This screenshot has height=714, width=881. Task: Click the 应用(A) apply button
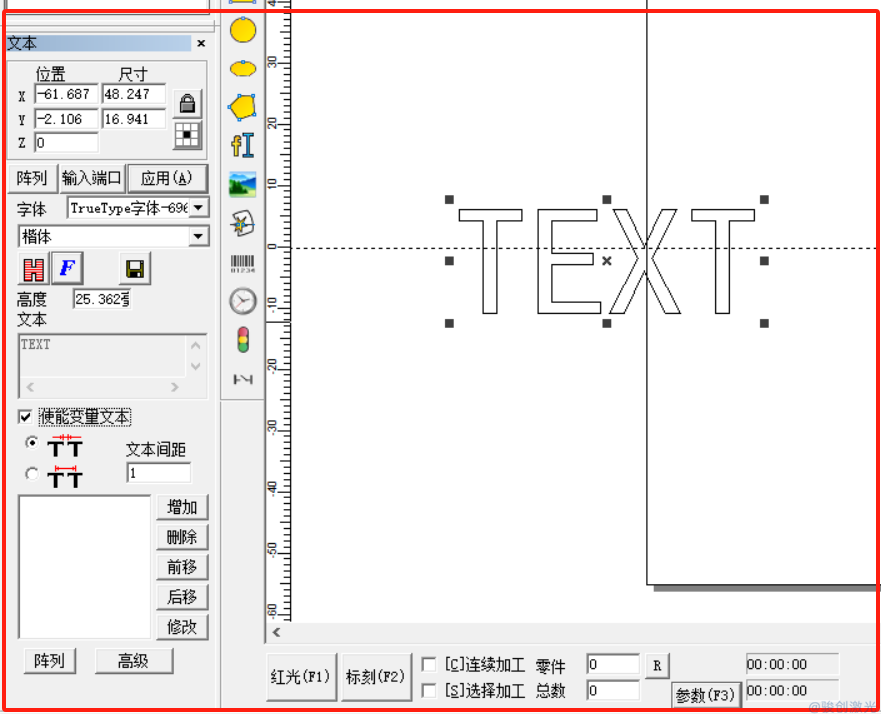click(x=167, y=179)
